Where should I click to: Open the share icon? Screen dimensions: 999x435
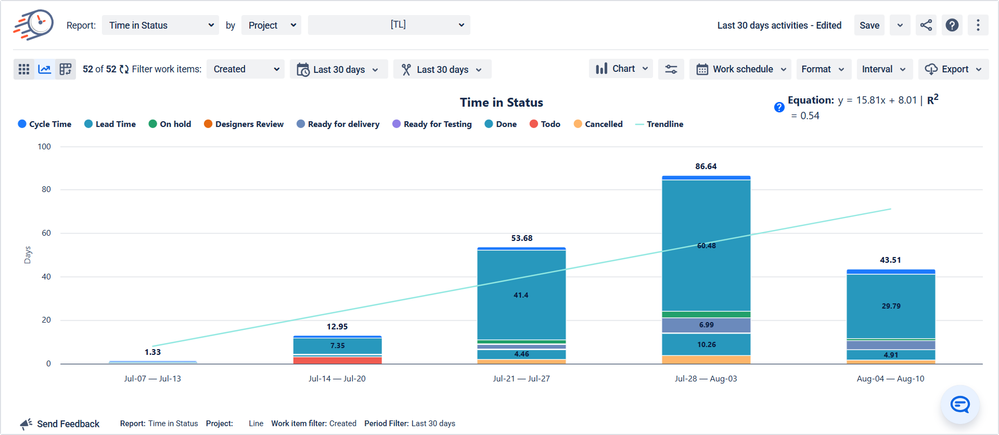926,25
